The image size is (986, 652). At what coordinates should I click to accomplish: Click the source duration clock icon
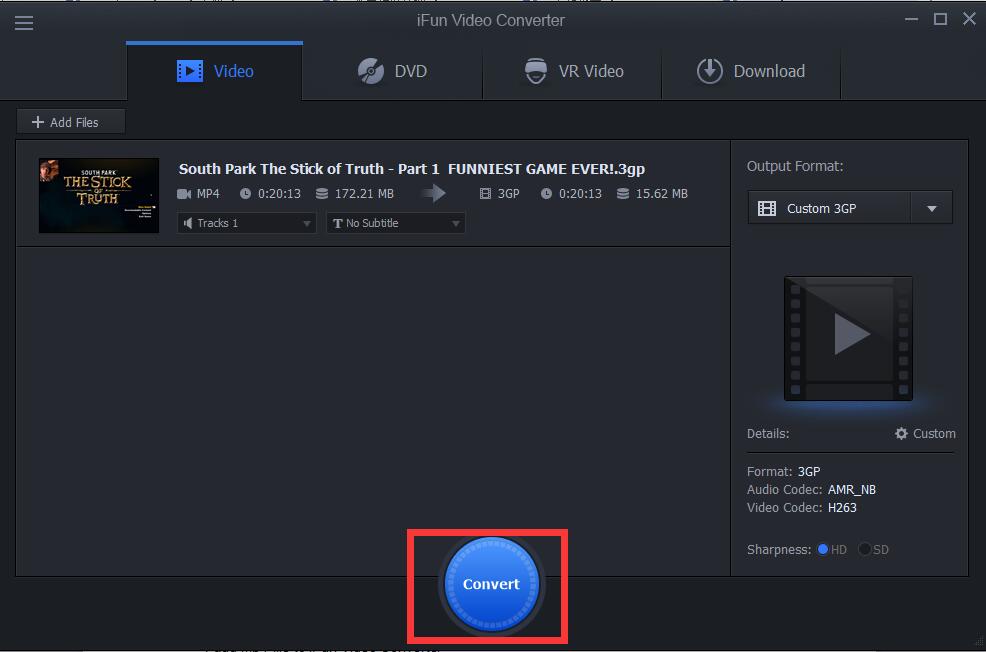[x=245, y=194]
